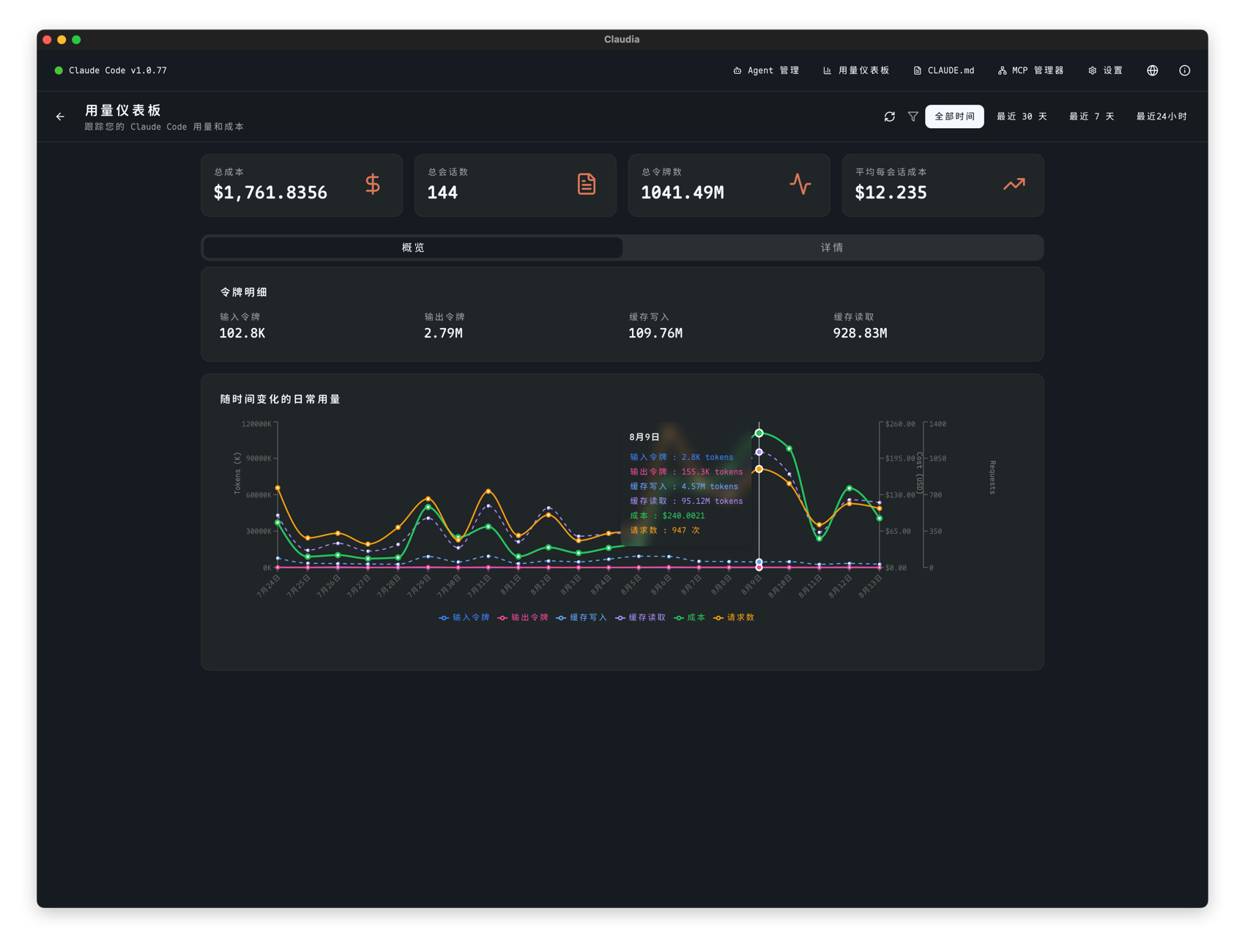Image resolution: width=1245 pixels, height=952 pixels.
Task: Select the 最近 7 天 time range
Action: coord(1091,116)
